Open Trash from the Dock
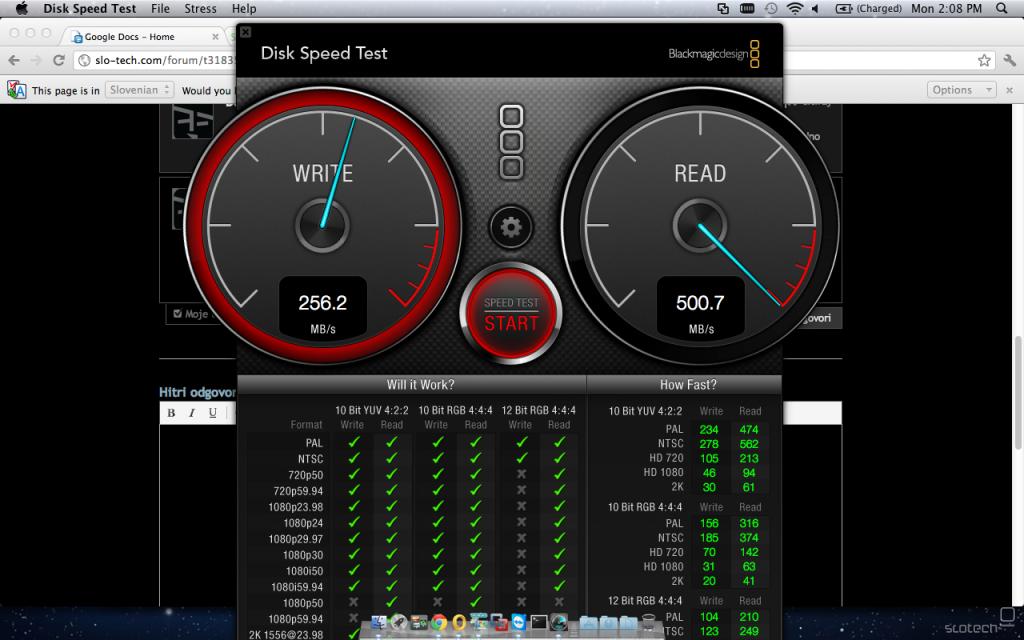Screen dimensions: 1024x640 [x=649, y=622]
